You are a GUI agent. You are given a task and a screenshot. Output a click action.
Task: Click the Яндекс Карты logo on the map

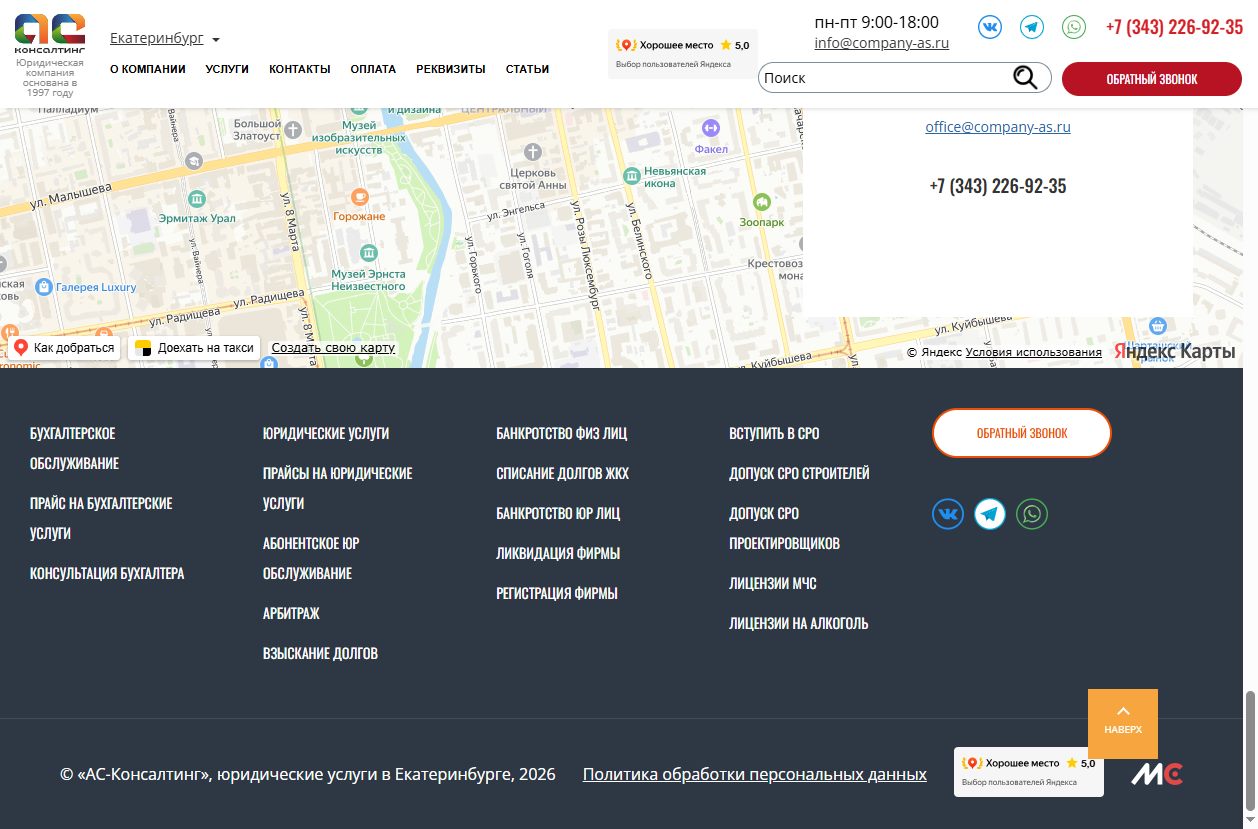[x=1175, y=352]
